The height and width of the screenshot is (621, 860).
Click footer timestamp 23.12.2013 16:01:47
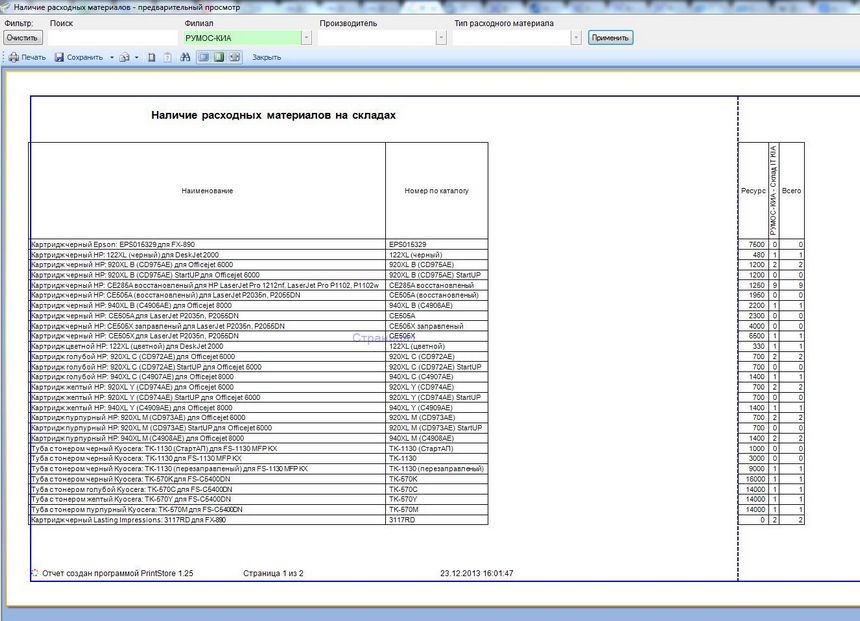477,573
